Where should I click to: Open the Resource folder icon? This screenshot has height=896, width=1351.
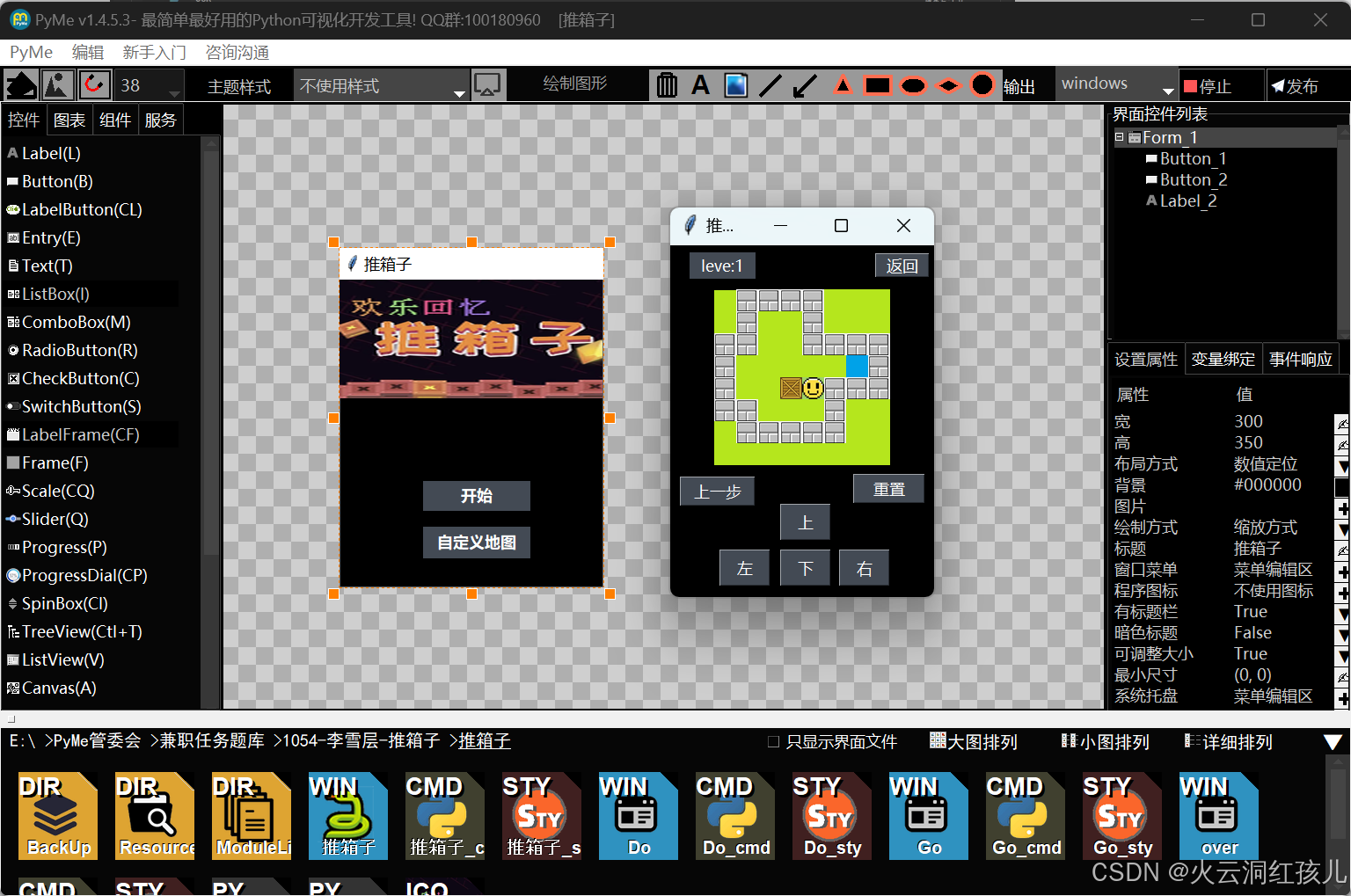(155, 816)
